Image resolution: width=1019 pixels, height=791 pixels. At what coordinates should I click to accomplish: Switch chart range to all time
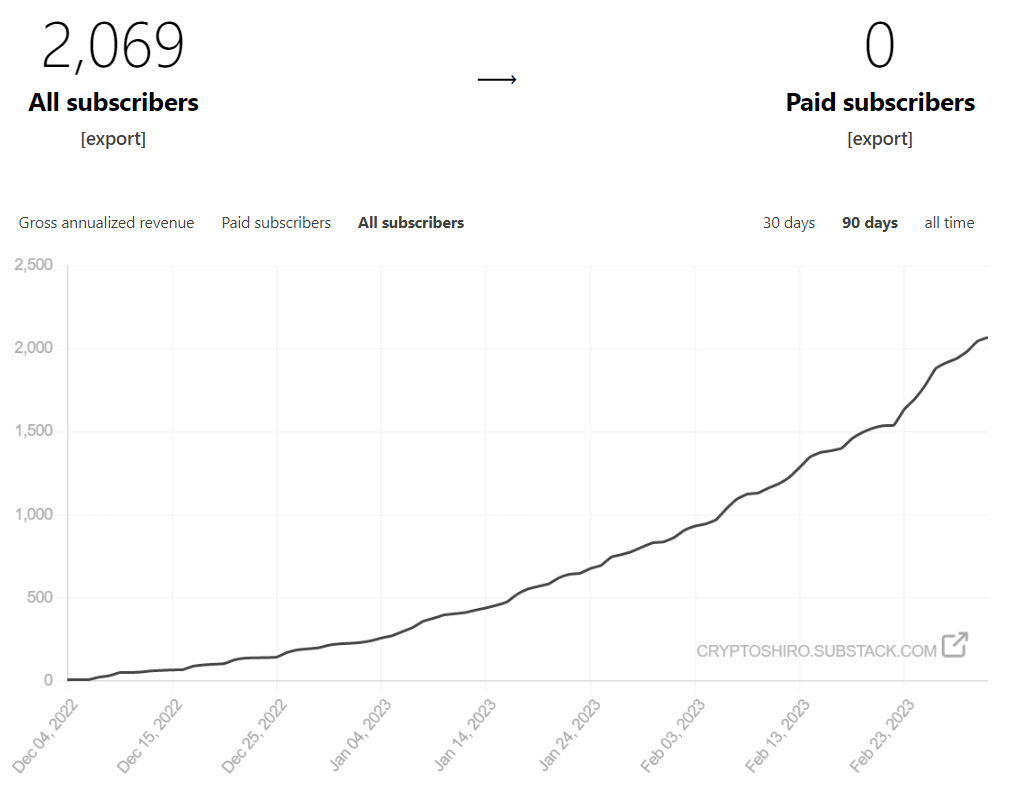(x=949, y=223)
